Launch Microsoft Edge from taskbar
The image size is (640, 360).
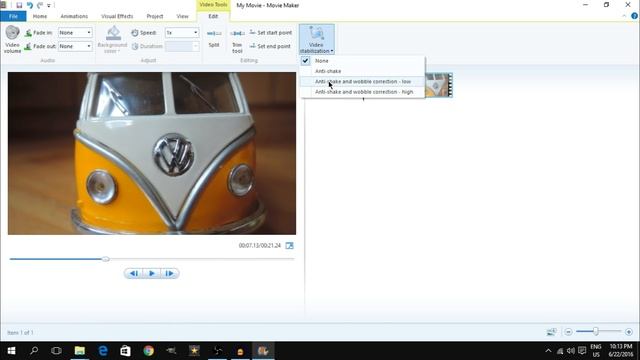pyautogui.click(x=103, y=351)
